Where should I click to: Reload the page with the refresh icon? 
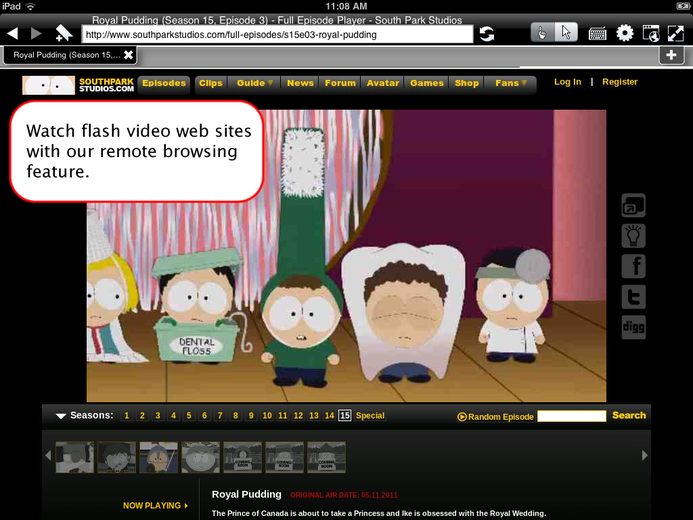pyautogui.click(x=487, y=34)
